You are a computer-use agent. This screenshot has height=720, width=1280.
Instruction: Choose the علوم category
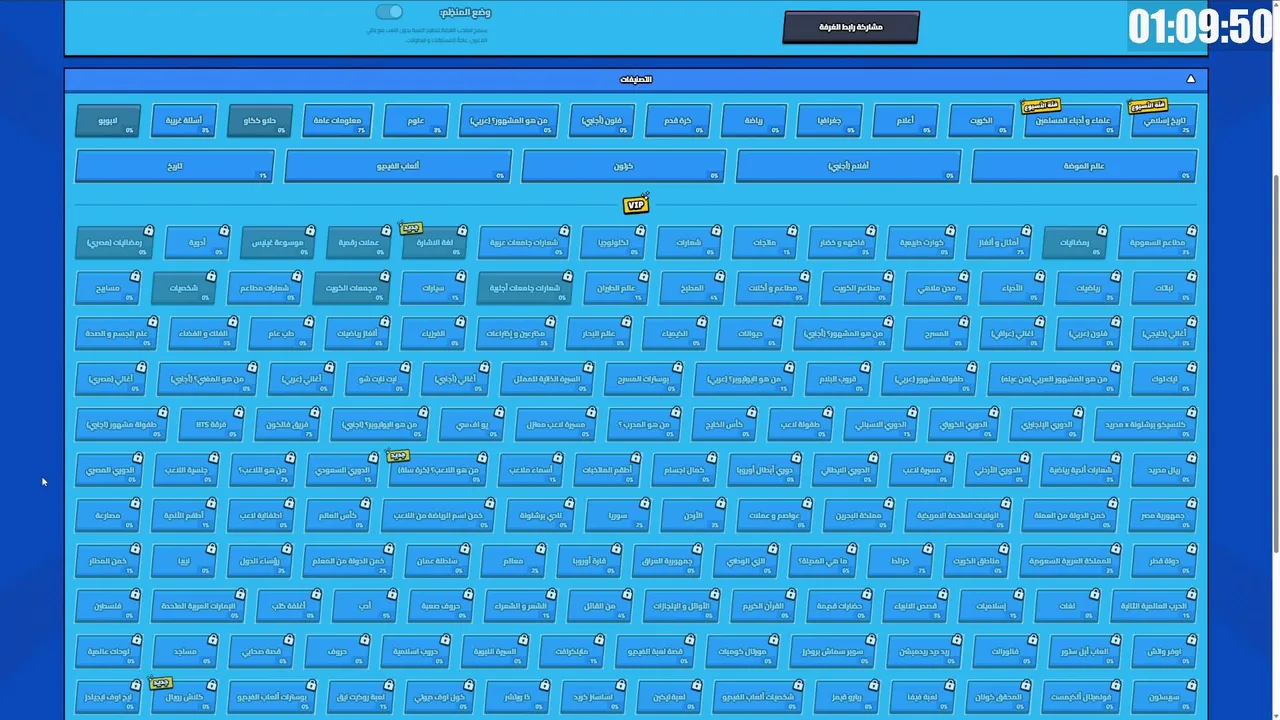coord(415,121)
